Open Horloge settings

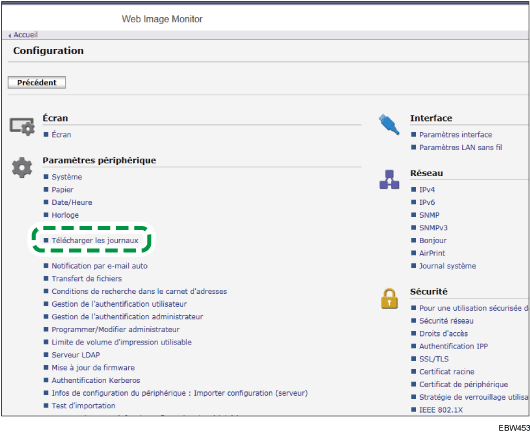point(65,215)
